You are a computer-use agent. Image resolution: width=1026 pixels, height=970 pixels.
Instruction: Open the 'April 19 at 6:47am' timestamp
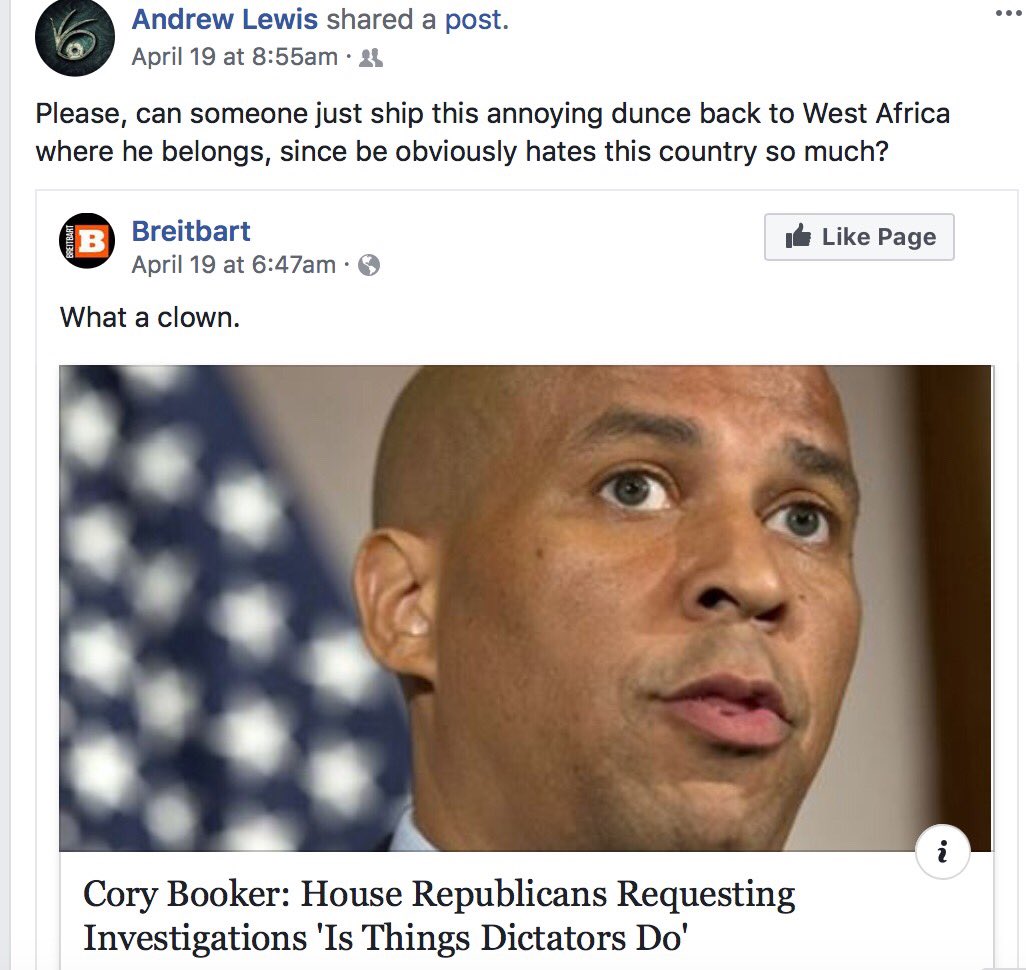pos(234,264)
